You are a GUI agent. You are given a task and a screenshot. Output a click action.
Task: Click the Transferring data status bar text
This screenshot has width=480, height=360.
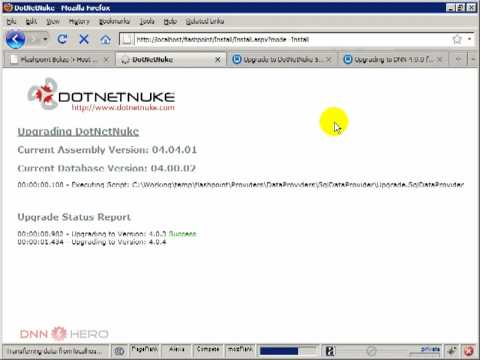tap(55, 351)
